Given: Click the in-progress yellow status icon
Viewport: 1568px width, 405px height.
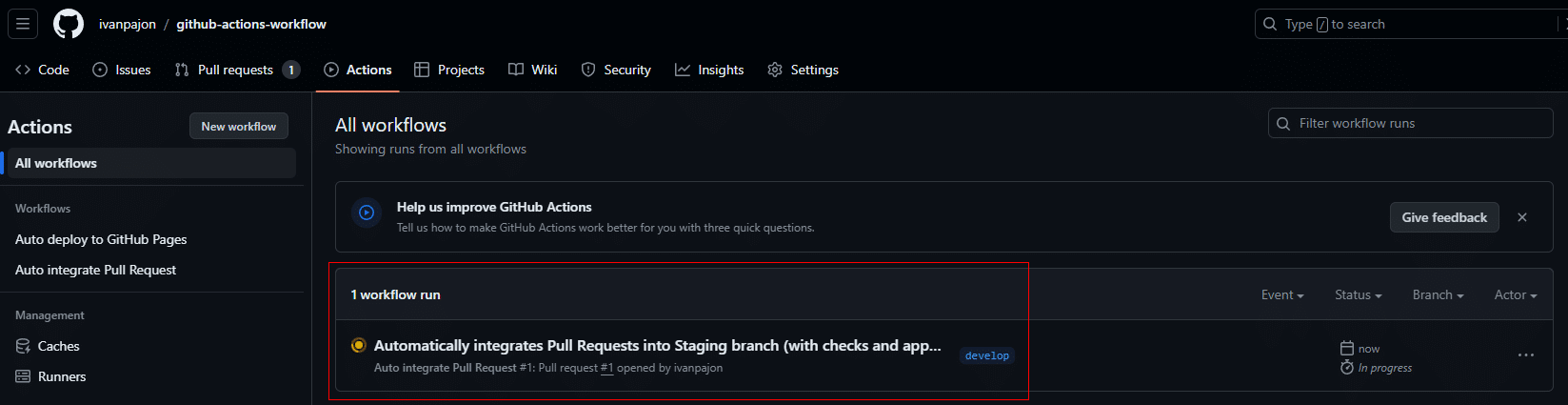Looking at the screenshot, I should pyautogui.click(x=358, y=345).
